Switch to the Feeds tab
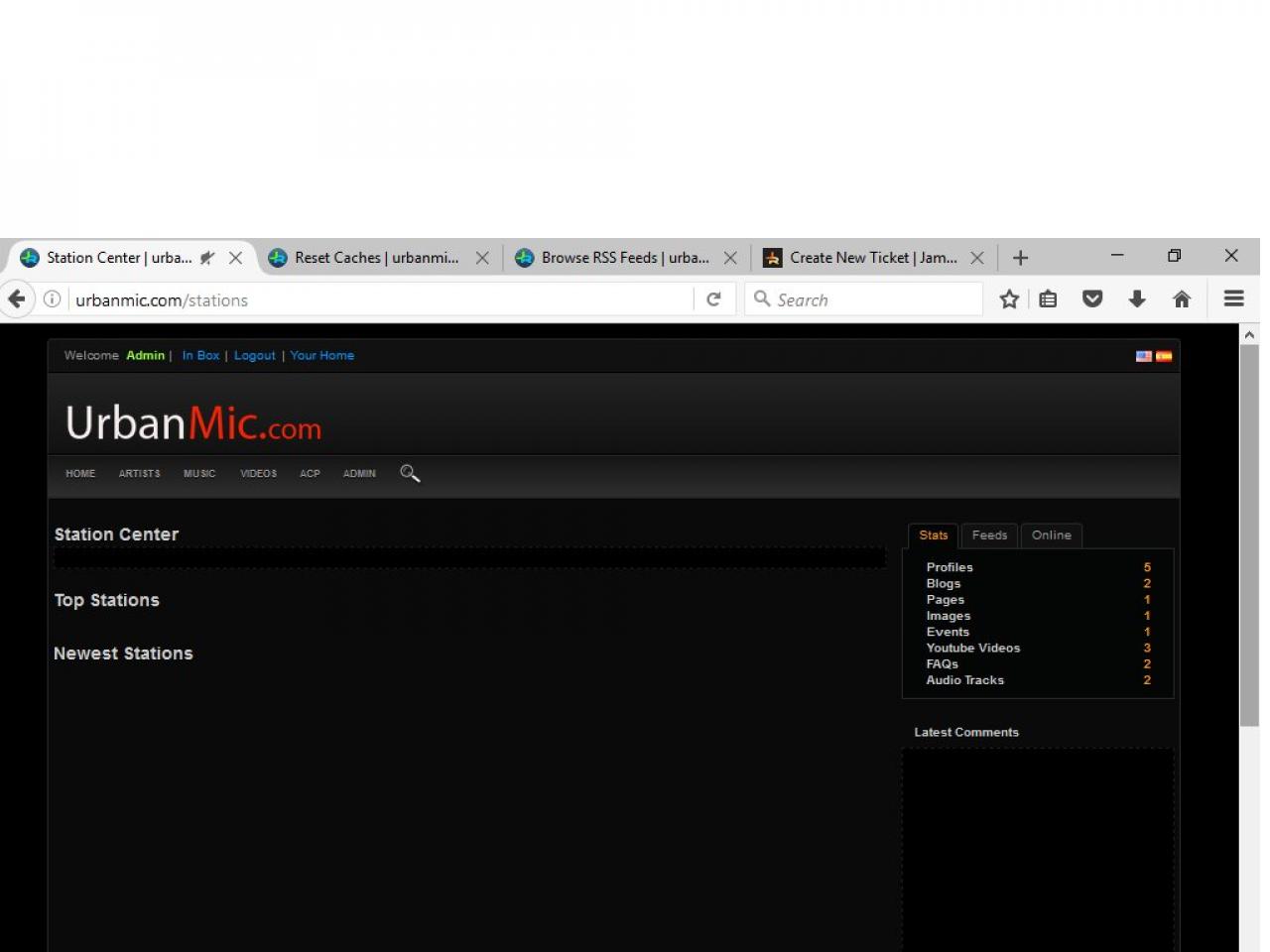This screenshot has height=952, width=1270. [989, 535]
